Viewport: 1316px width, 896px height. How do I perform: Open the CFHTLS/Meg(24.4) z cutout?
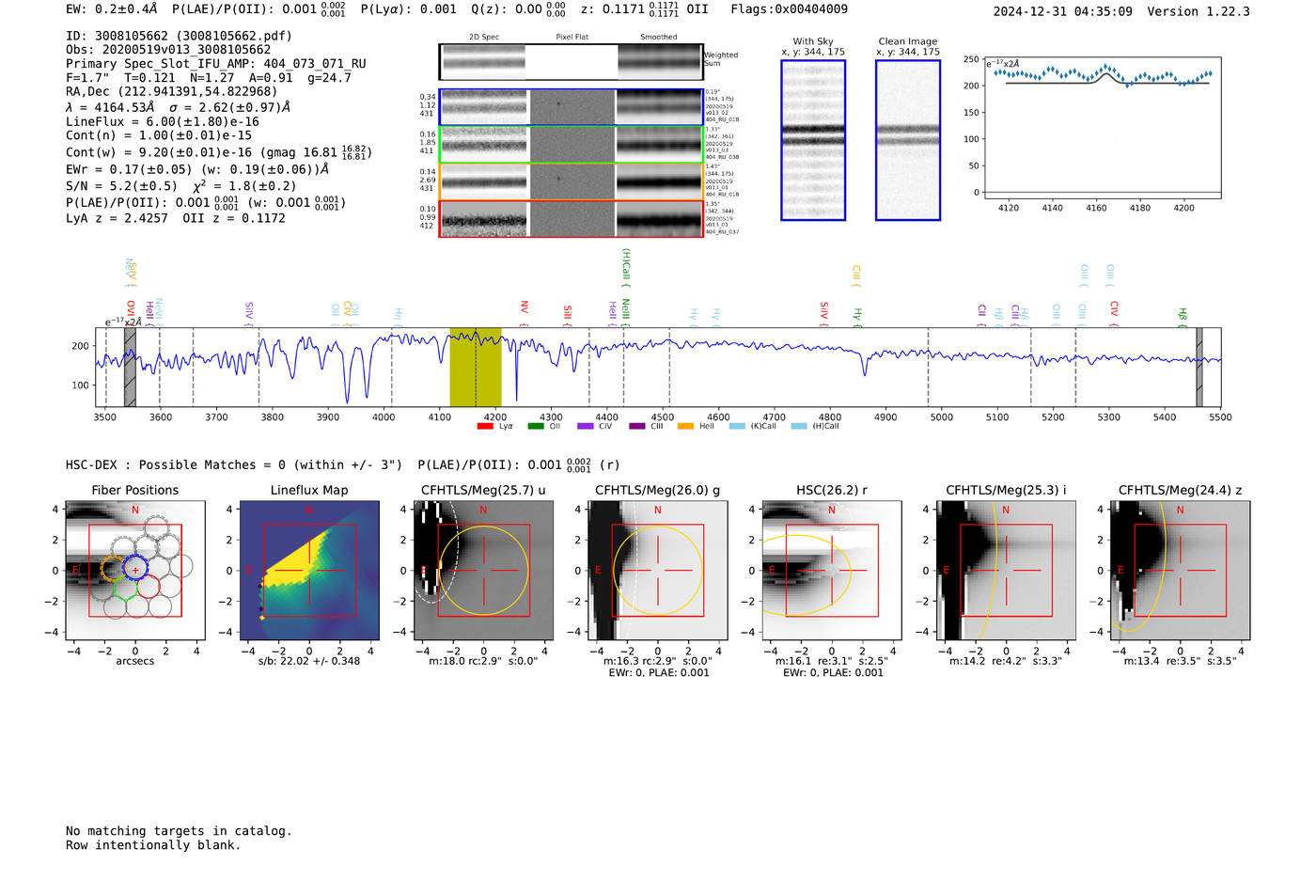(1181, 571)
